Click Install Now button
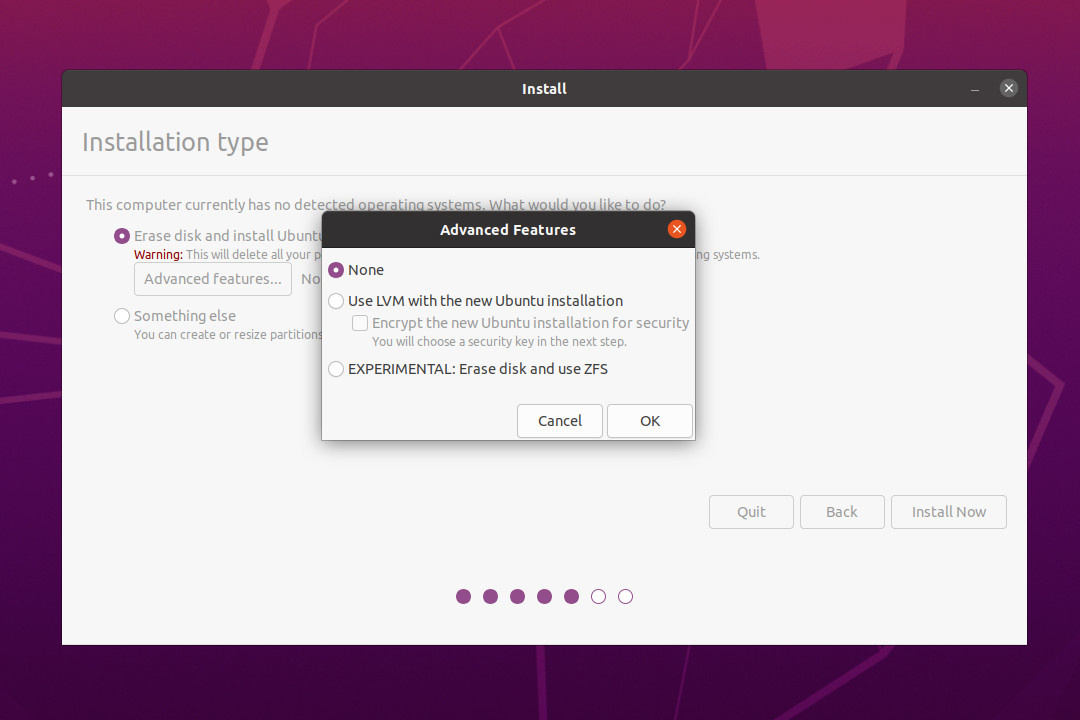 [948, 512]
